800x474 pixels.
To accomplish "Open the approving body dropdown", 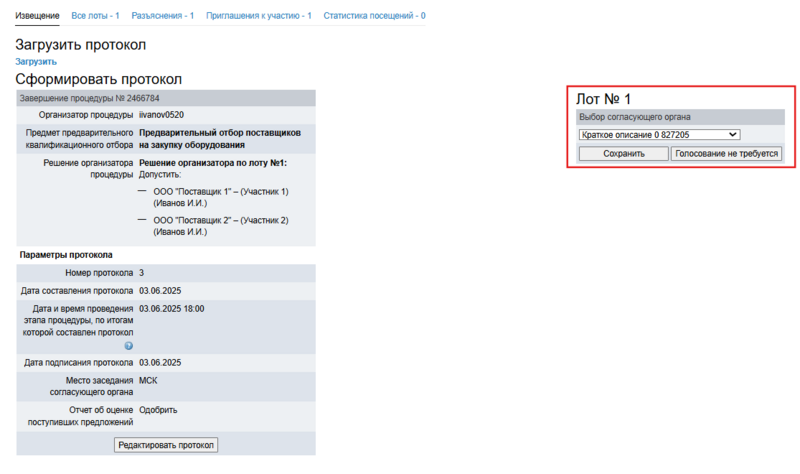I will pyautogui.click(x=658, y=134).
